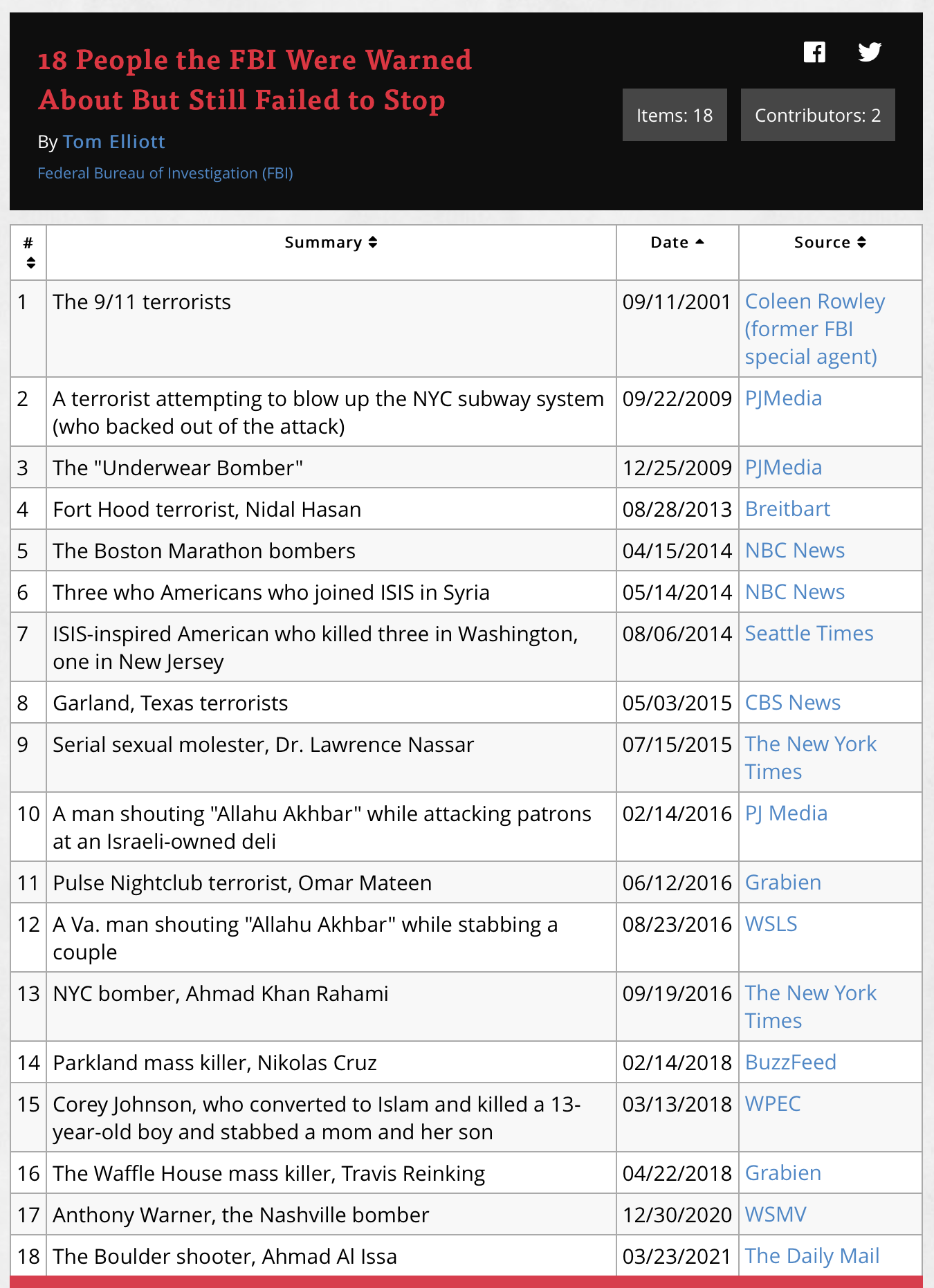Click the Contributors: 2 badge

[818, 115]
